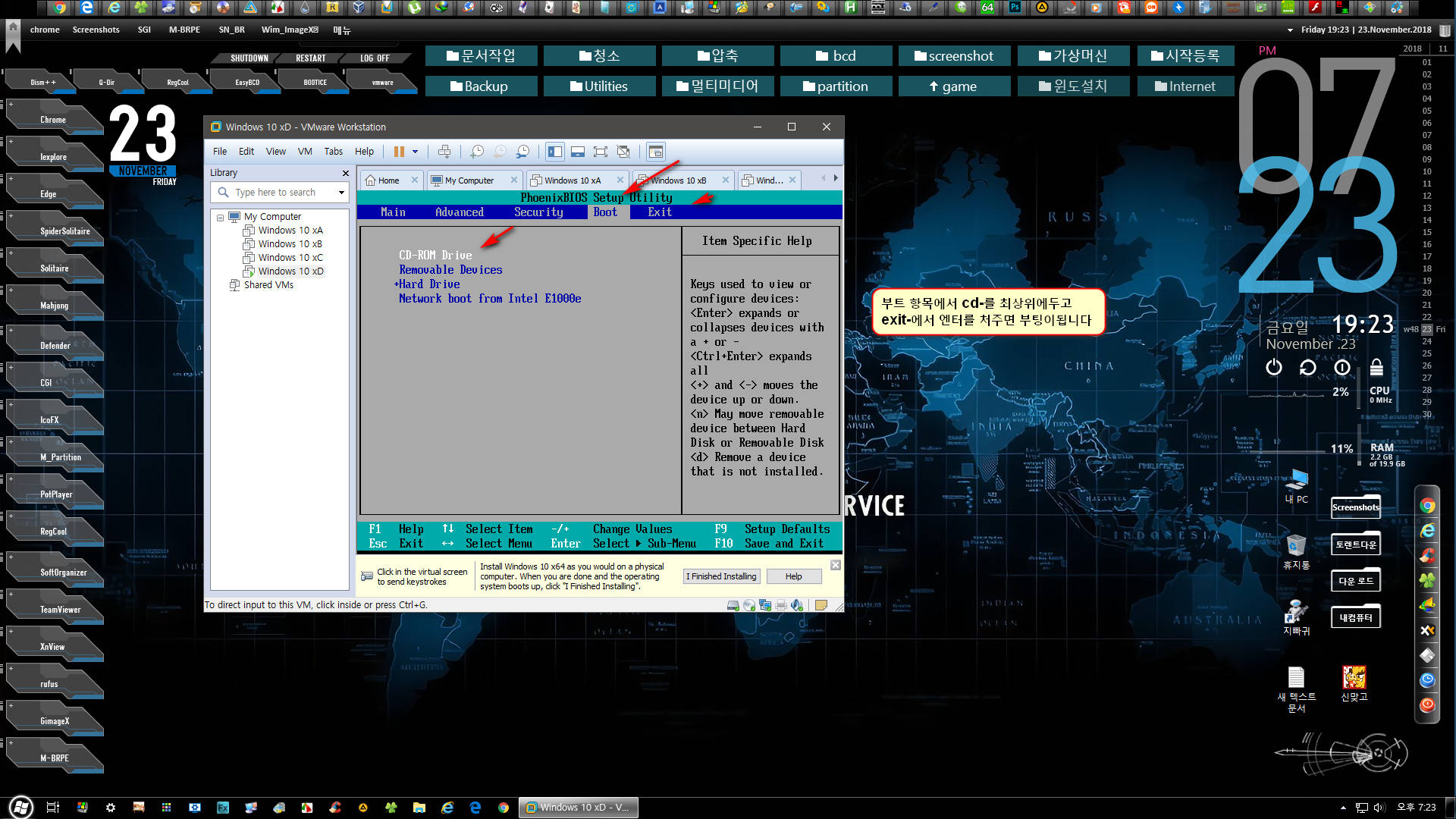Switch to the Home tab
The height and width of the screenshot is (819, 1456).
click(x=388, y=180)
